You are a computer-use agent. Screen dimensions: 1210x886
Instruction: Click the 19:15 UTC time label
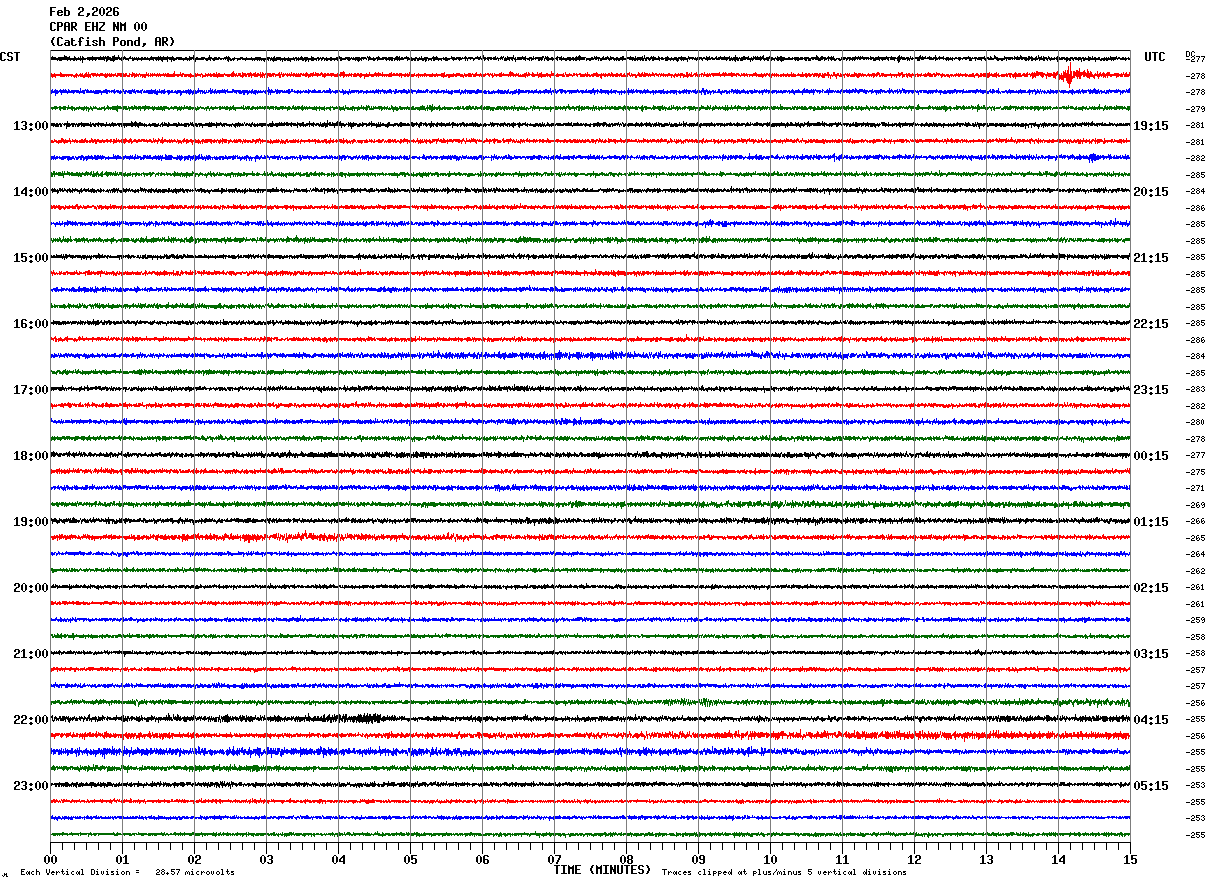(x=1151, y=126)
